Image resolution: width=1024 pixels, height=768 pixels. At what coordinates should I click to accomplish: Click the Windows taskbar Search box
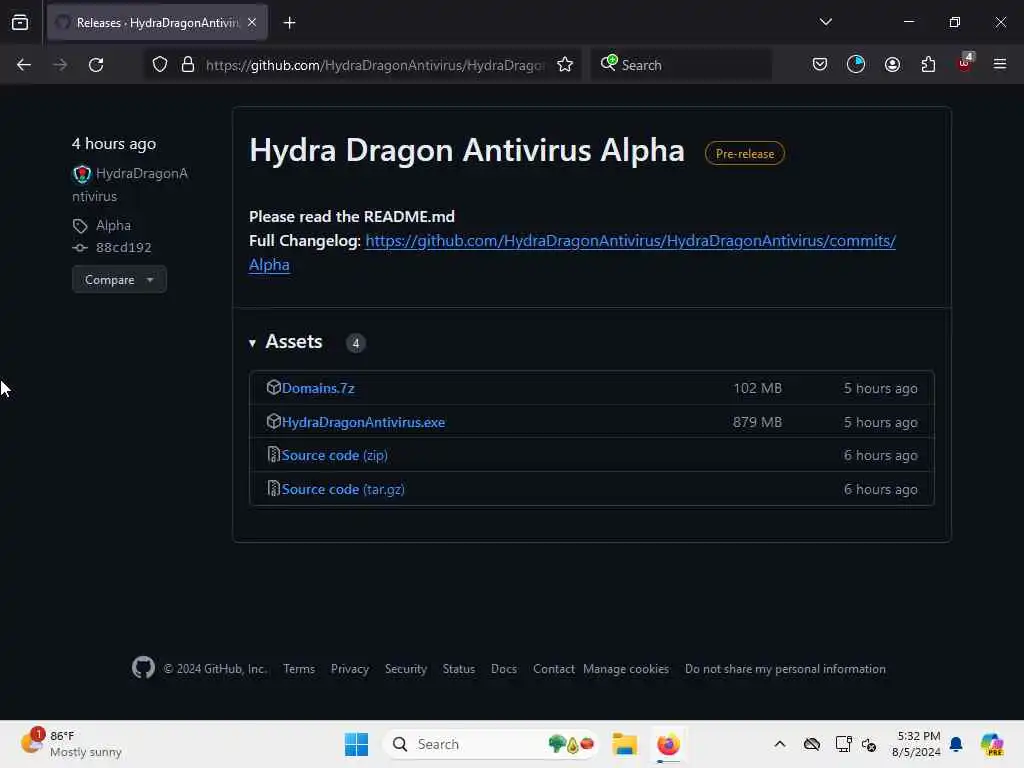tap(491, 744)
